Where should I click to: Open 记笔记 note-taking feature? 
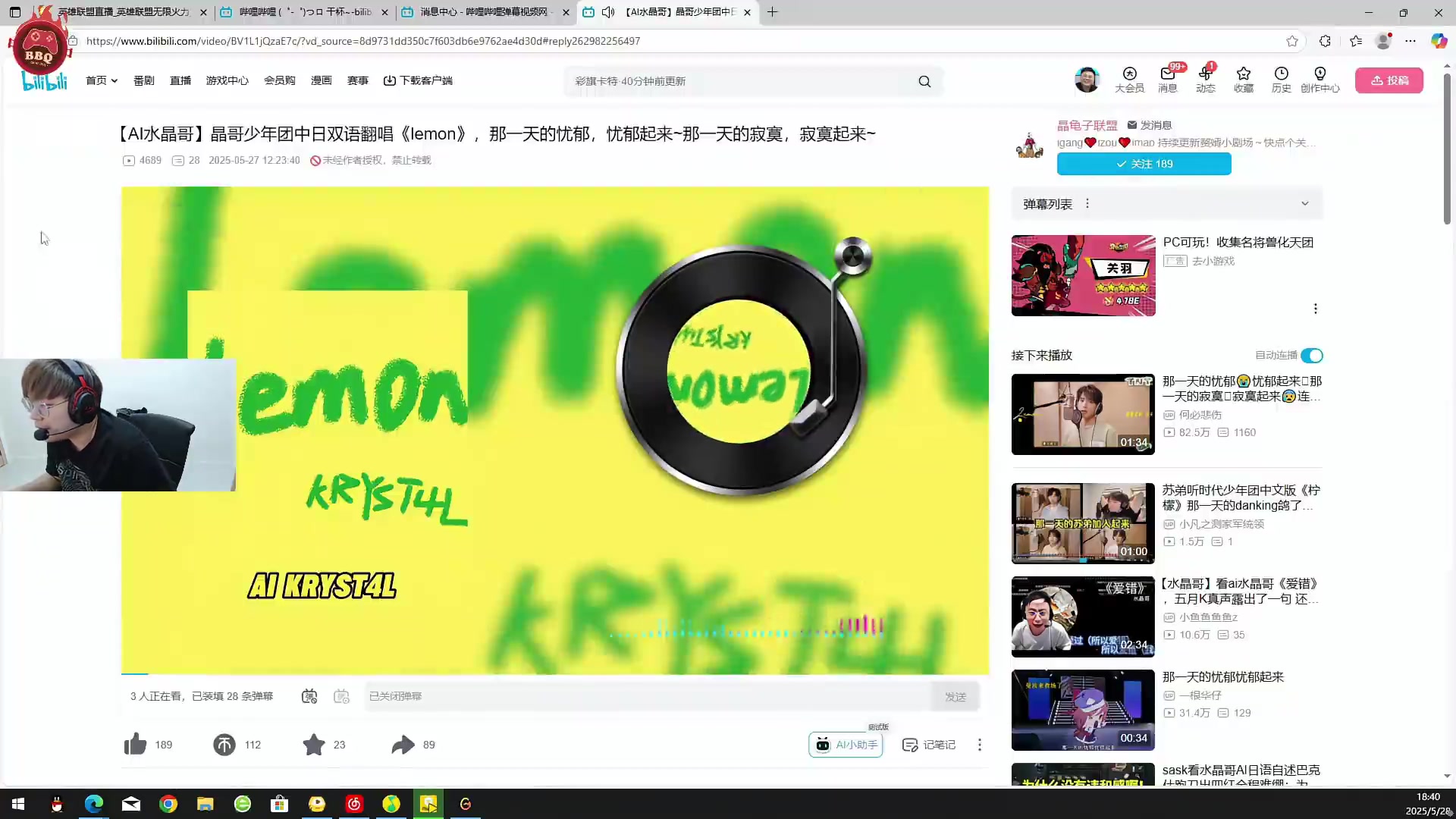click(x=928, y=744)
